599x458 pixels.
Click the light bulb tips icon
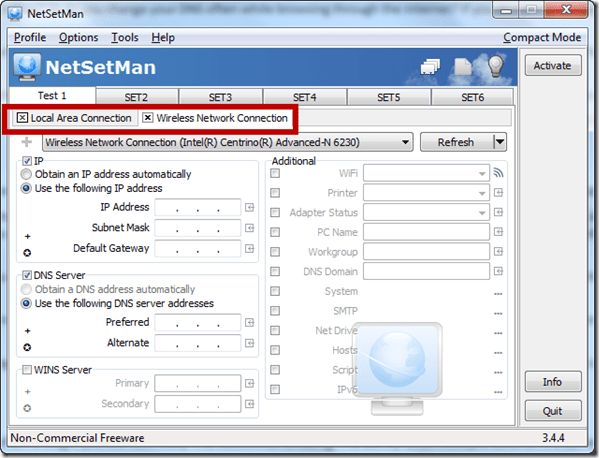495,66
